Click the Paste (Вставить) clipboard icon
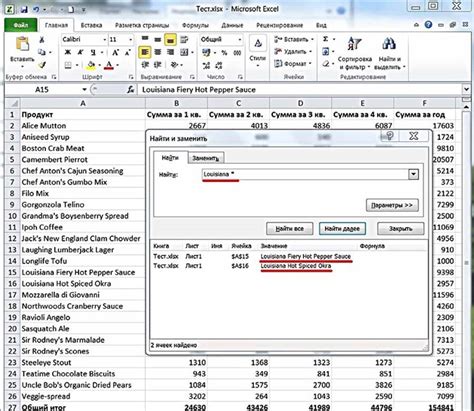This screenshot has width=474, height=411. [22, 45]
